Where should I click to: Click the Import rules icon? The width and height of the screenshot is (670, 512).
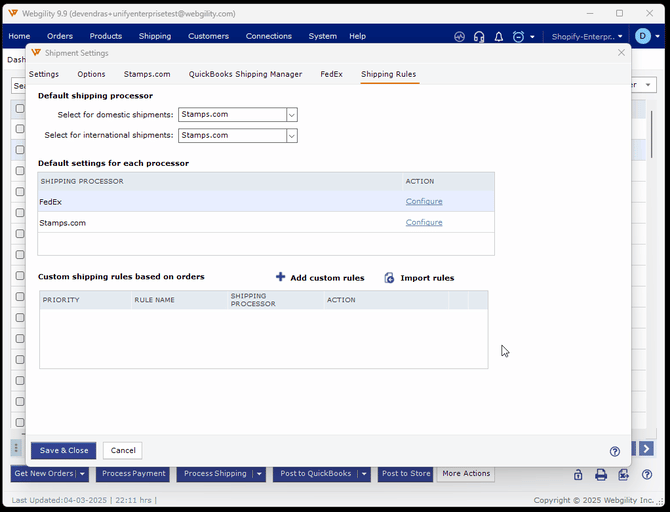point(389,278)
